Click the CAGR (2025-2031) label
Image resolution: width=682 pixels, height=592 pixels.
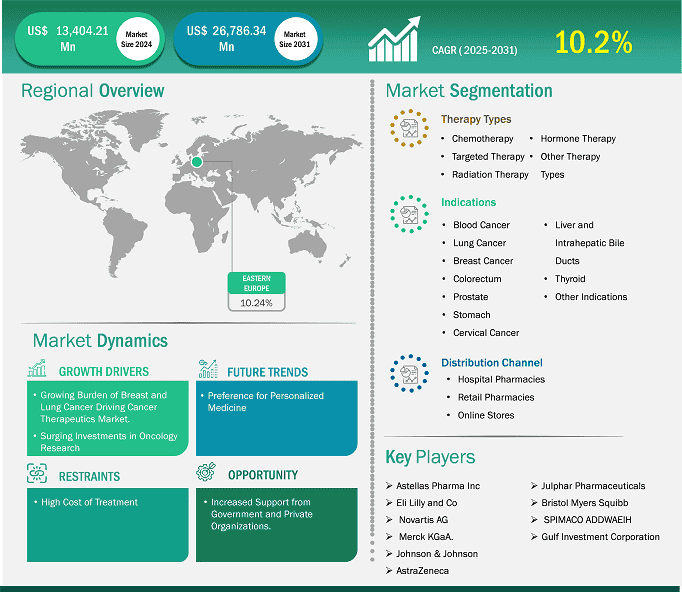(x=475, y=50)
